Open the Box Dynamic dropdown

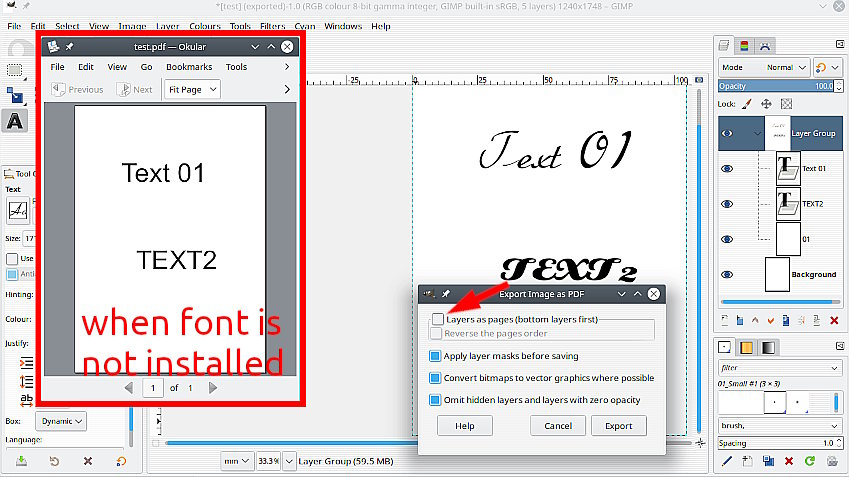coord(61,421)
